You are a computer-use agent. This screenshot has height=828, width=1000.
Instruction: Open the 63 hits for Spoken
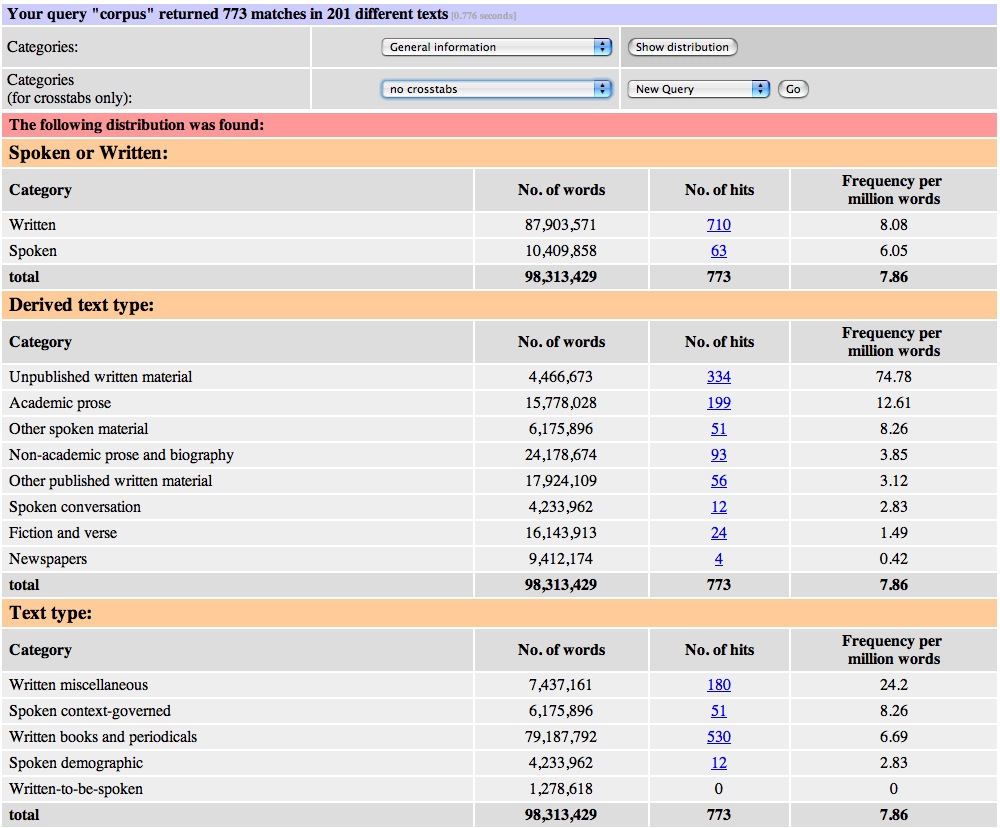point(719,251)
